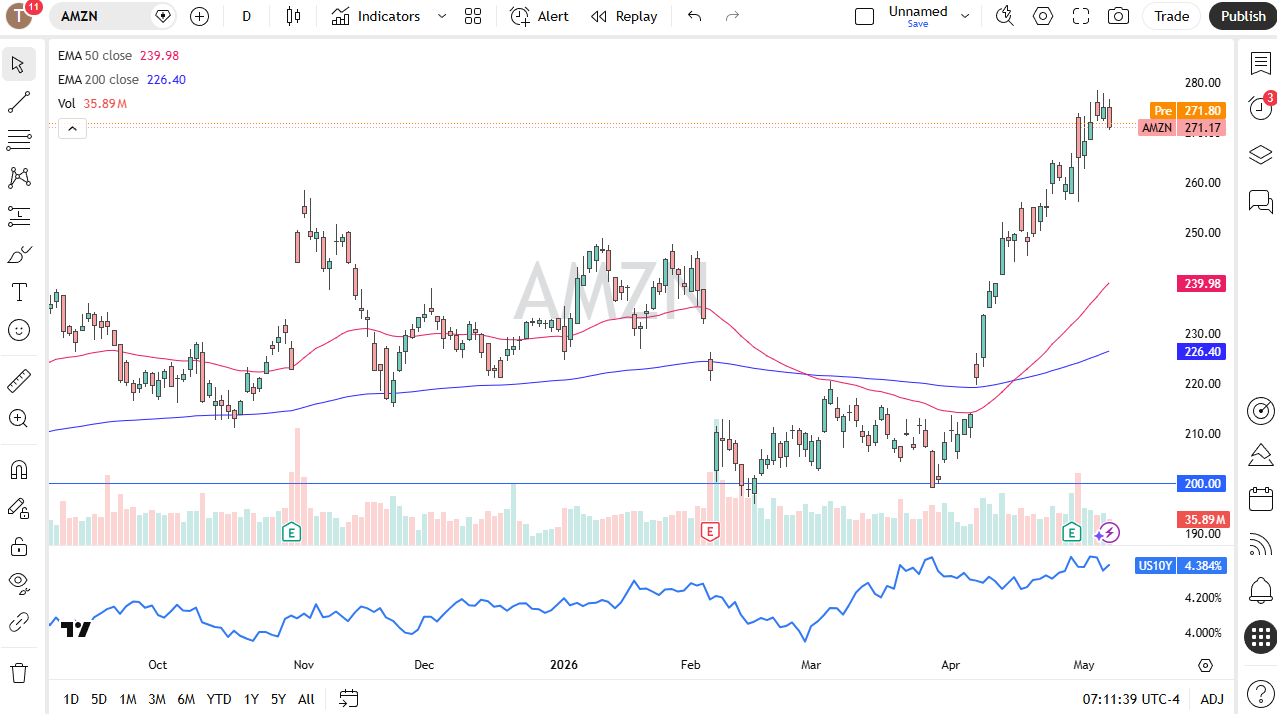Redo the chart action
The image size is (1277, 714).
pyautogui.click(x=733, y=16)
